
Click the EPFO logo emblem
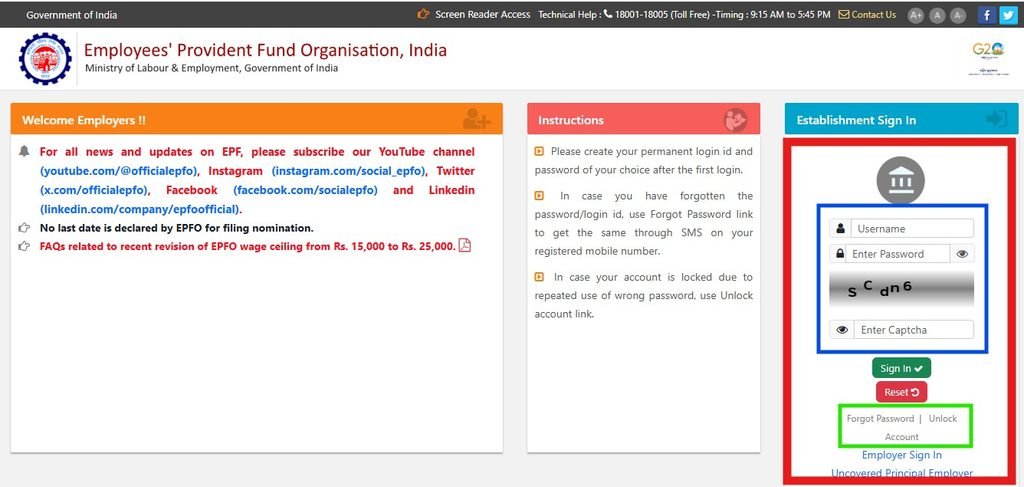tap(45, 59)
